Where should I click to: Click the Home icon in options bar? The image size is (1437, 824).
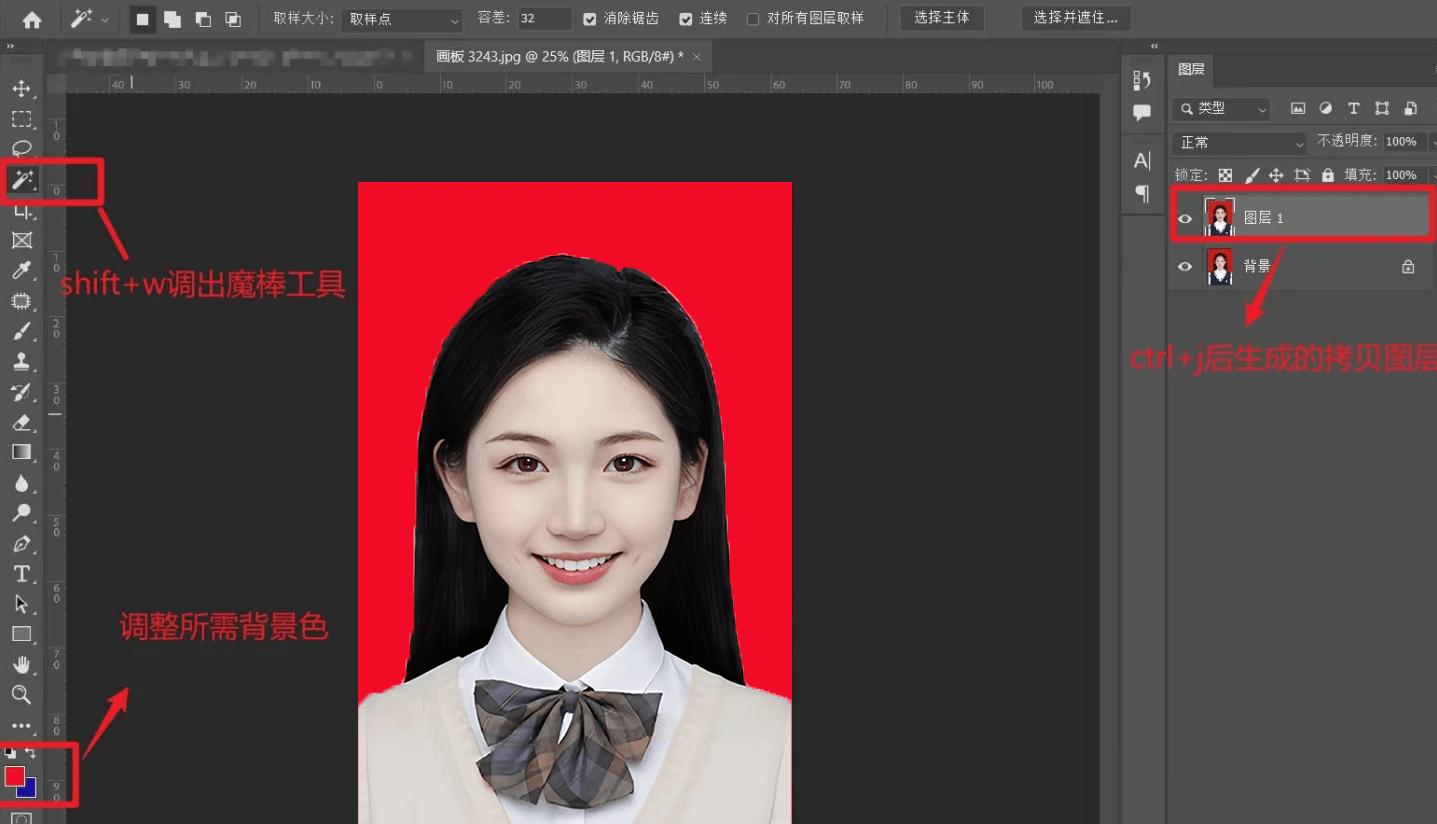32,19
